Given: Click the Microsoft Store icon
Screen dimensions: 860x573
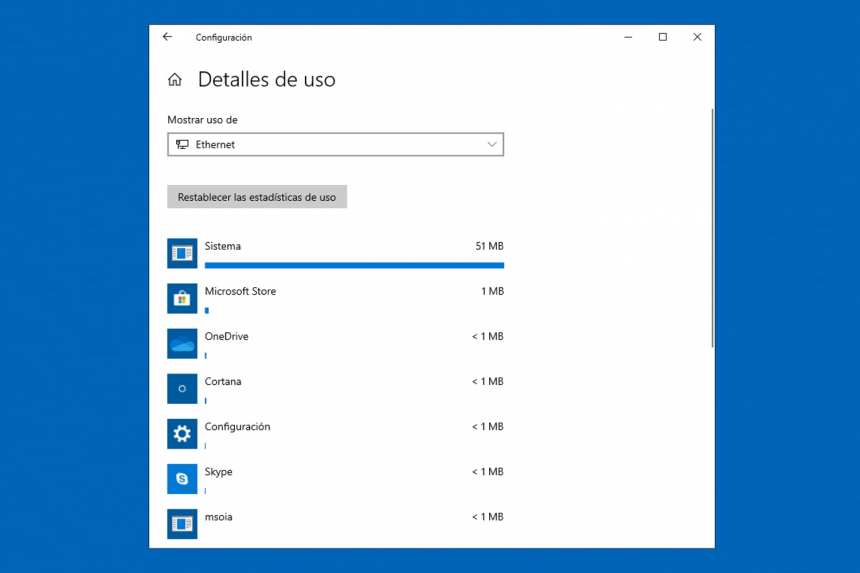Looking at the screenshot, I should pos(182,299).
